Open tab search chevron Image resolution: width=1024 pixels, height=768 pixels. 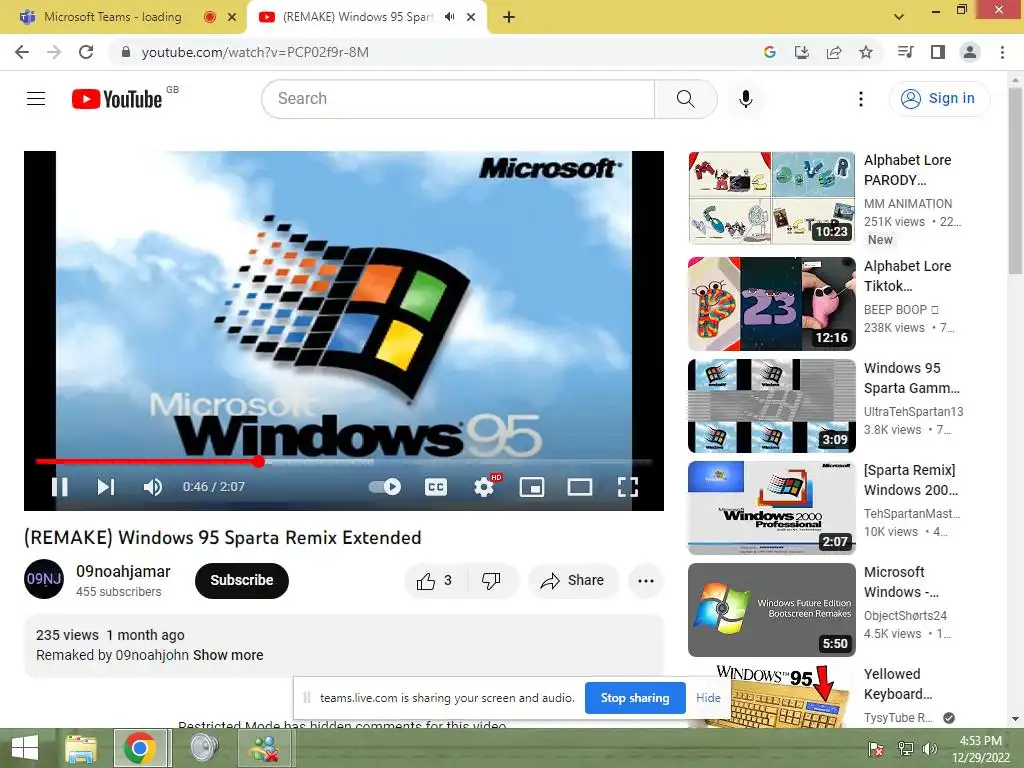click(899, 17)
